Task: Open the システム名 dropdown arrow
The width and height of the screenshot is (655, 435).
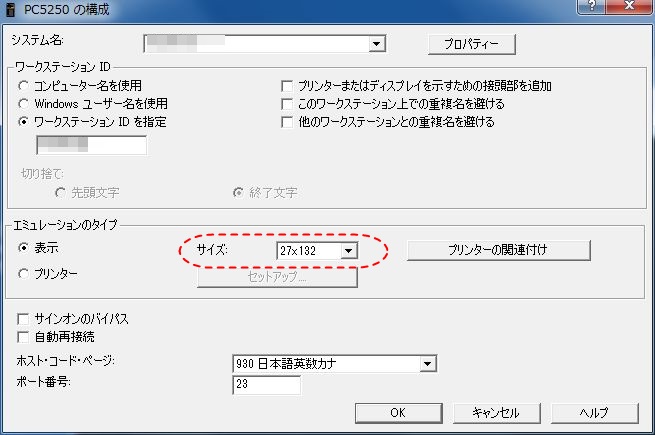Action: tap(377, 43)
